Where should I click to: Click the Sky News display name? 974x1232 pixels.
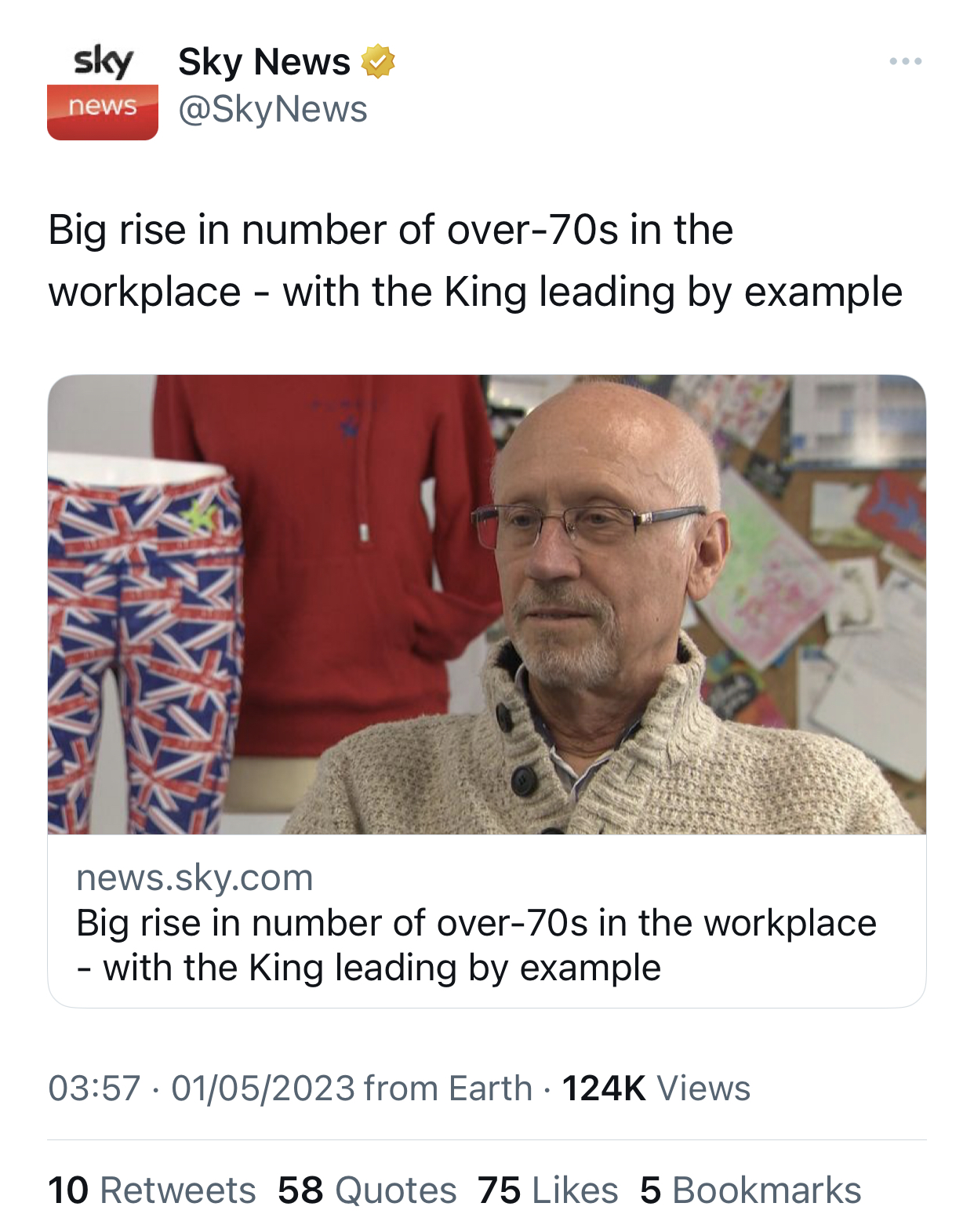pos(263,62)
